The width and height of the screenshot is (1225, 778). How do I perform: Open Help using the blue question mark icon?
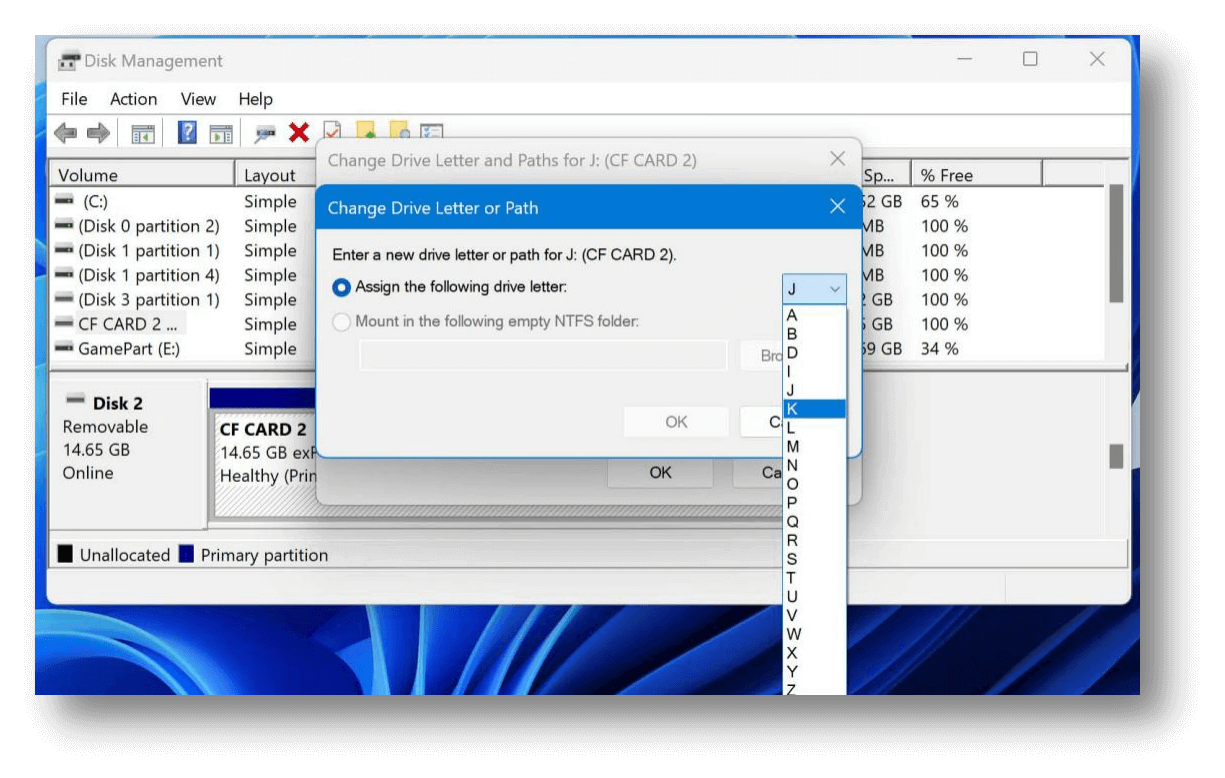(186, 131)
